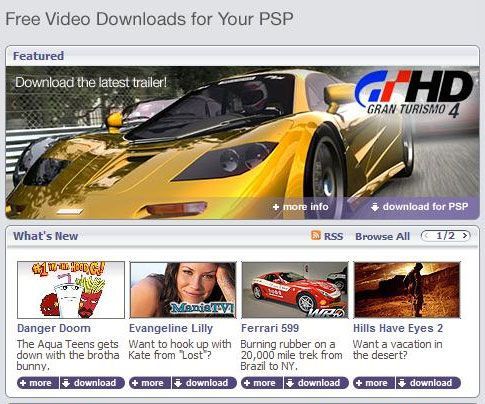The image size is (485, 404).
Task: Click download button under Evangeline Lilly
Action: pyautogui.click(x=204, y=383)
